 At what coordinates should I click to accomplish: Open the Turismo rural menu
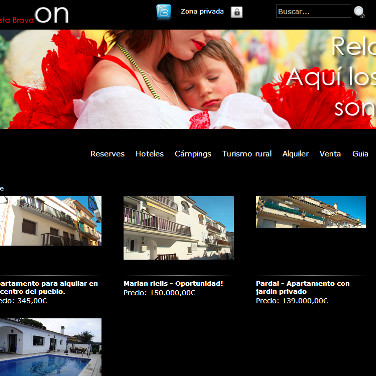point(247,154)
